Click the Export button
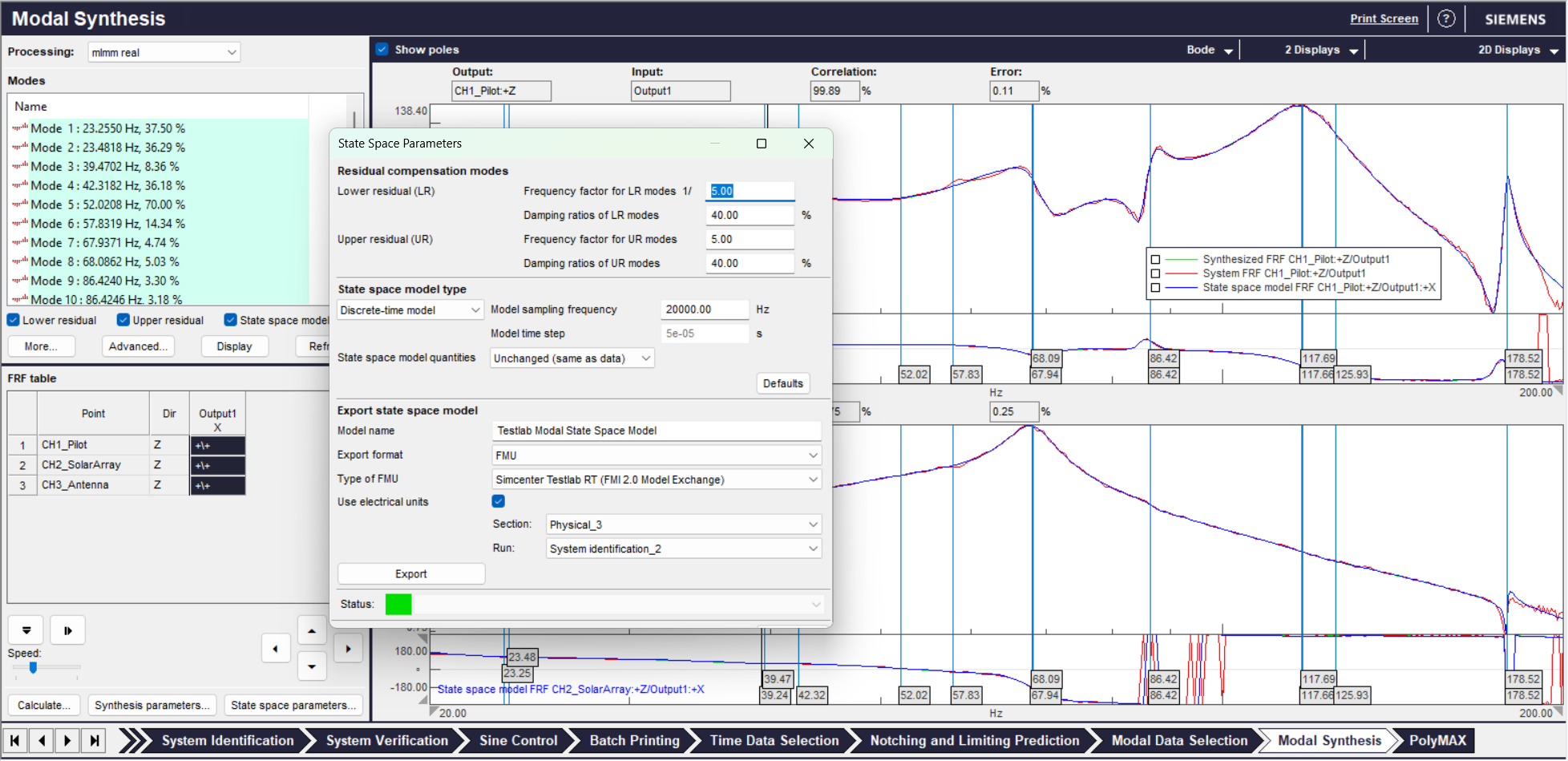This screenshot has width=1568, height=761. [x=411, y=574]
